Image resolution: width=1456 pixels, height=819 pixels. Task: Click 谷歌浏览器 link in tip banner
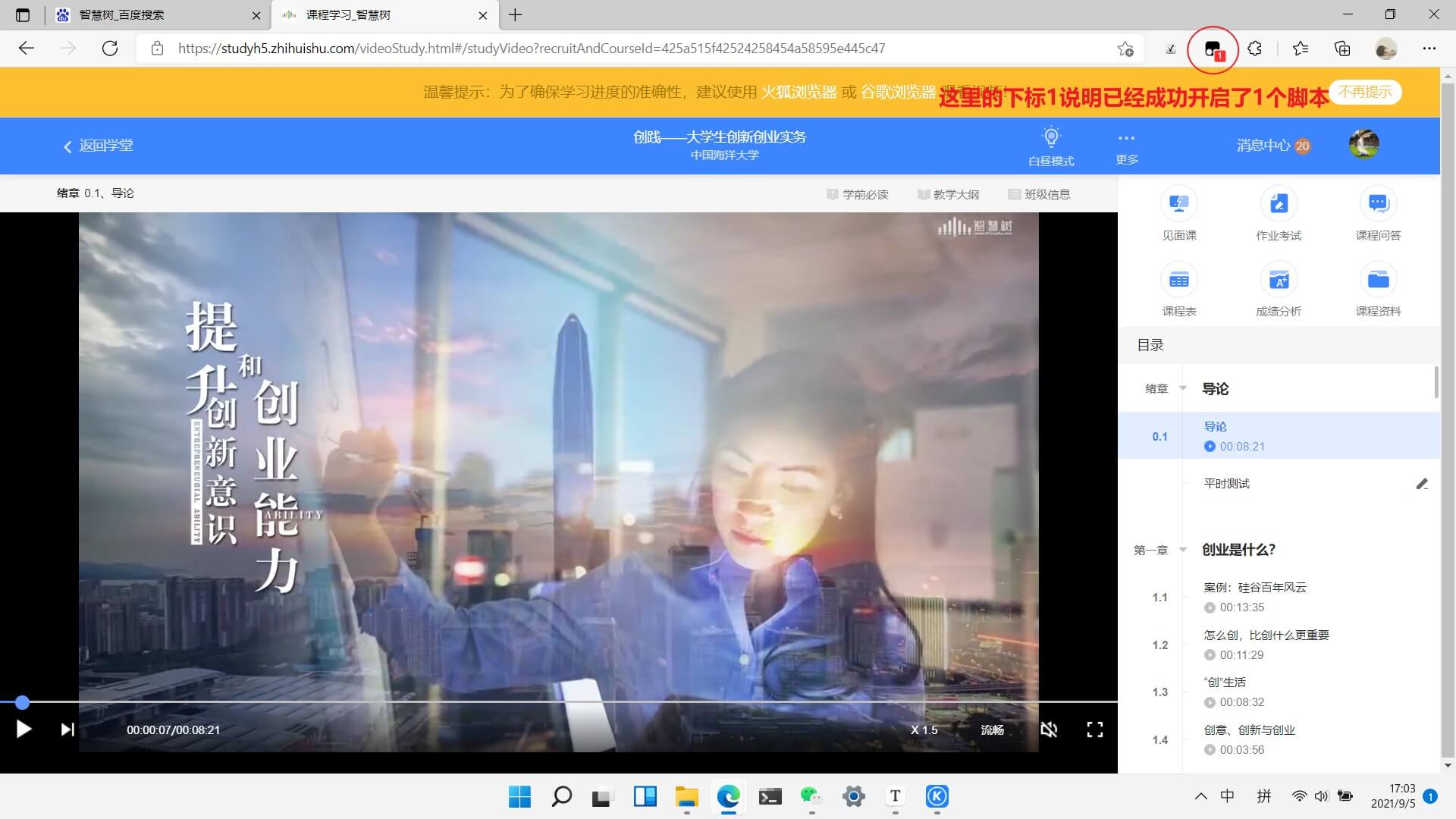pyautogui.click(x=898, y=92)
